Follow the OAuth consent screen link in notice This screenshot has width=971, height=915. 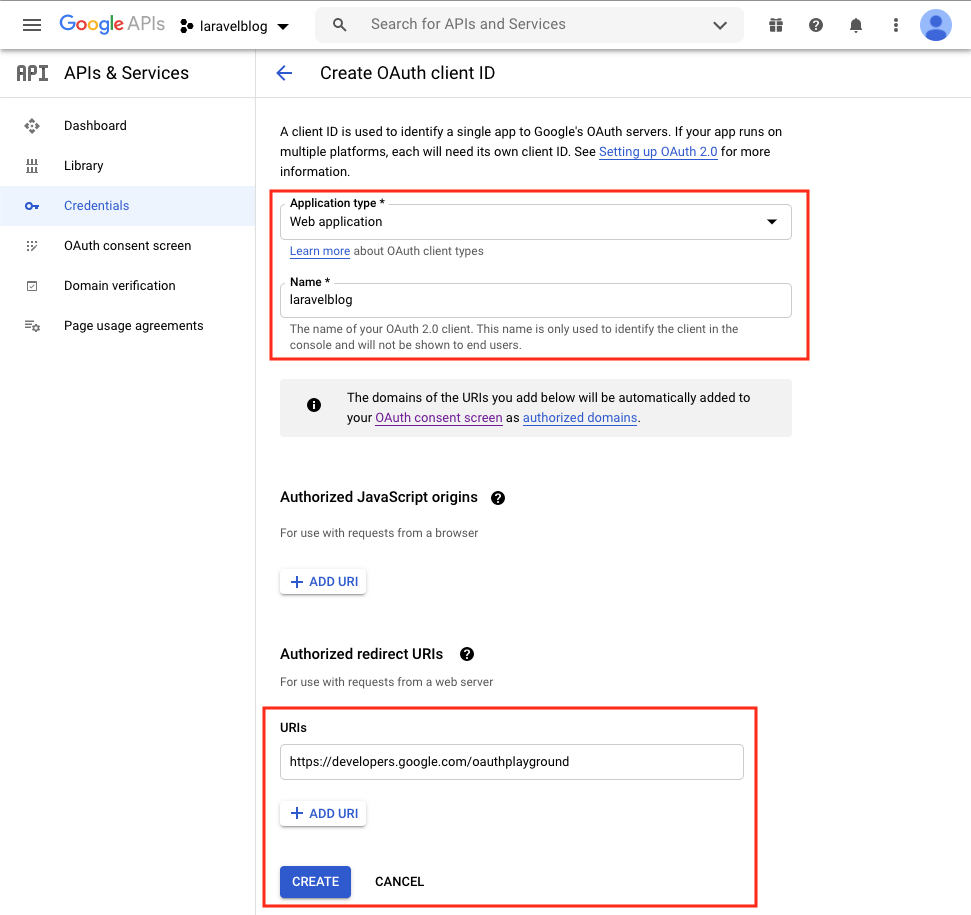[x=438, y=418]
